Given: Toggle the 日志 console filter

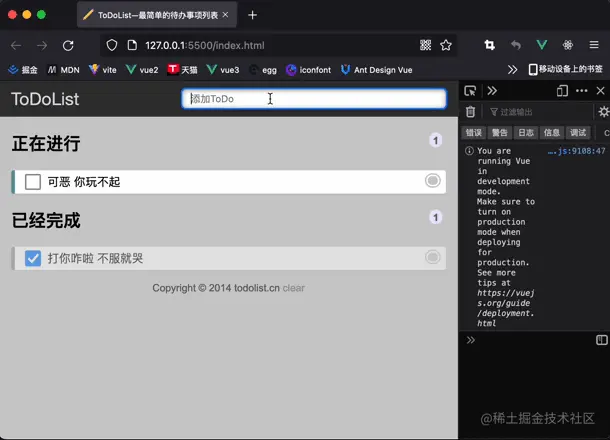Looking at the screenshot, I should (x=526, y=133).
